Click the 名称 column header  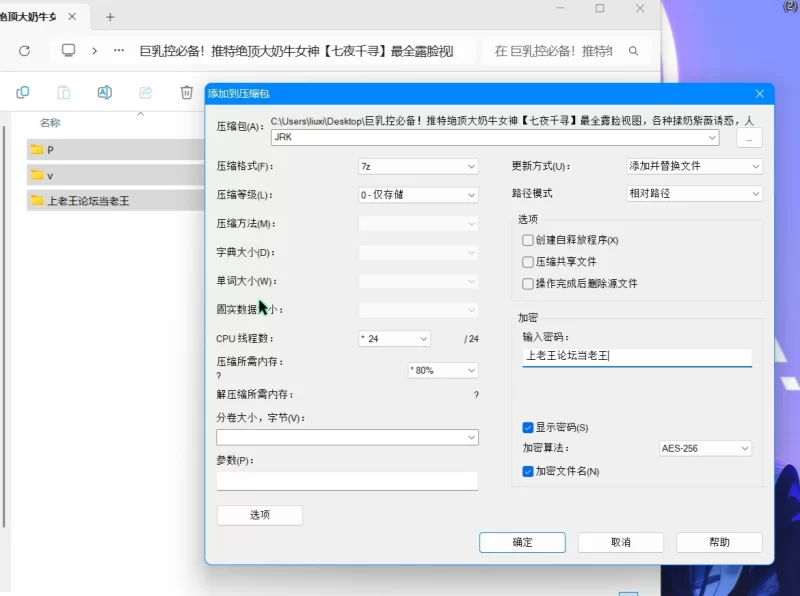click(x=50, y=123)
